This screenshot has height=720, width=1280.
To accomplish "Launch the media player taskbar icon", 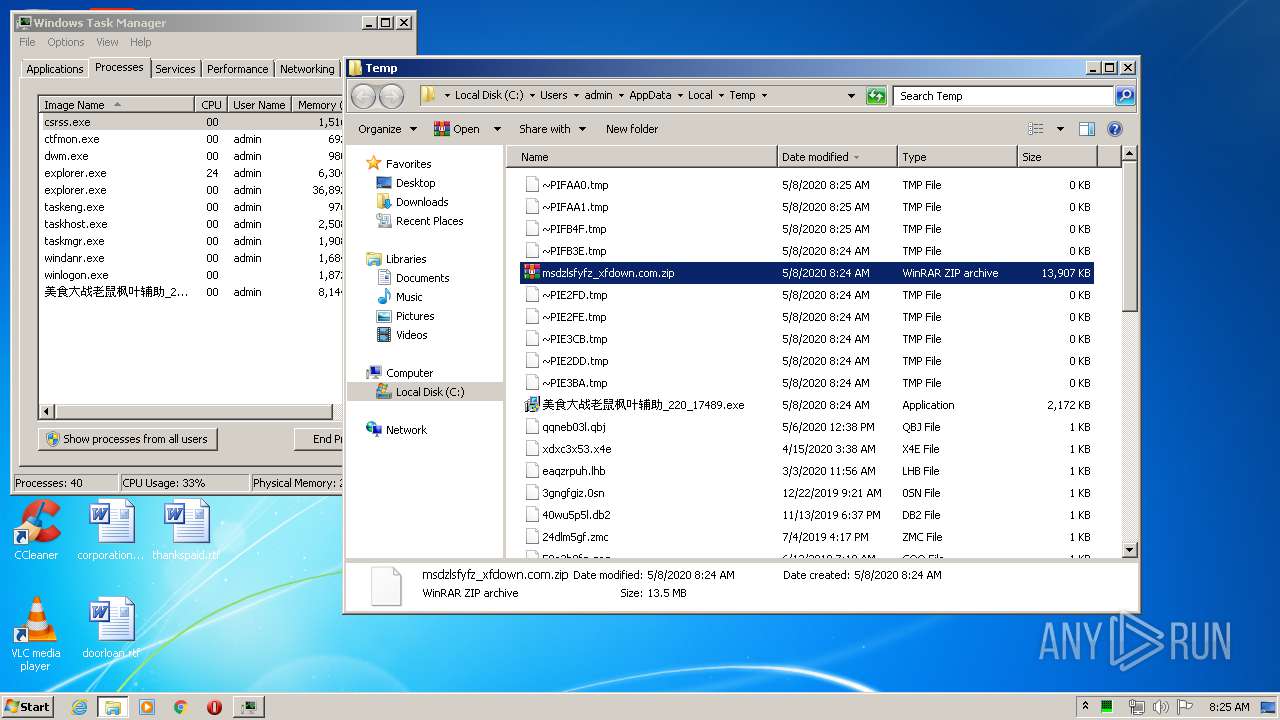I will [x=147, y=707].
